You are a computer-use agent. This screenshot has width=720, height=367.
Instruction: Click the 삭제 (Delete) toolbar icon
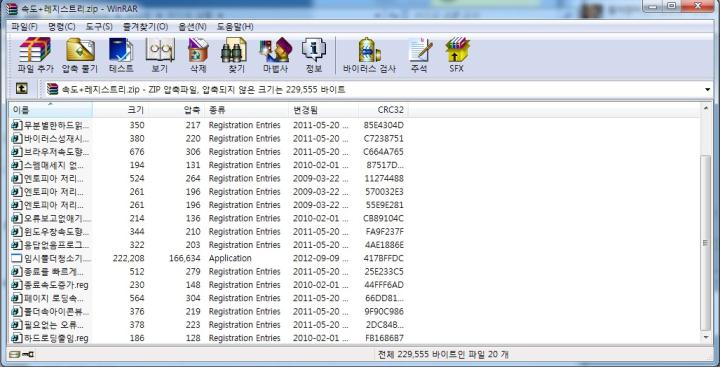pos(198,55)
